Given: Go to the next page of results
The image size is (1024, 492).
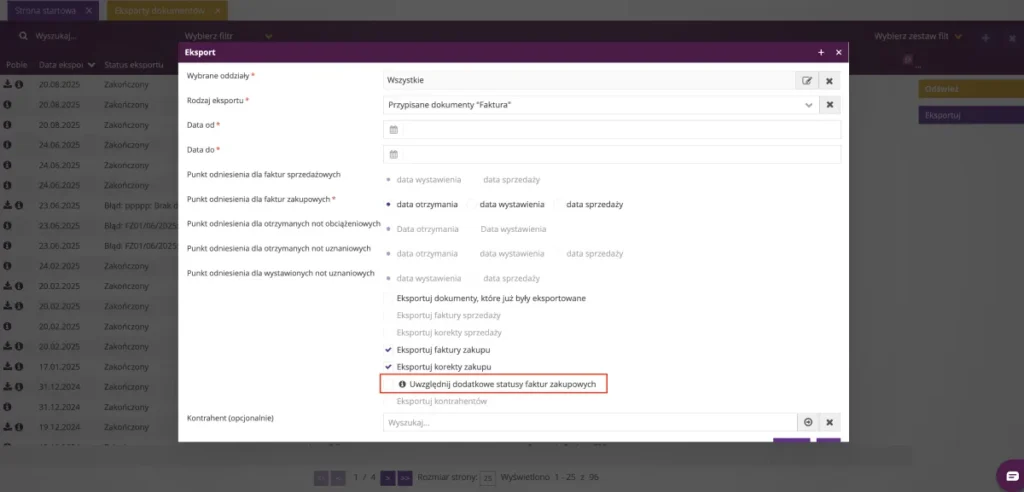Looking at the screenshot, I should pos(388,478).
